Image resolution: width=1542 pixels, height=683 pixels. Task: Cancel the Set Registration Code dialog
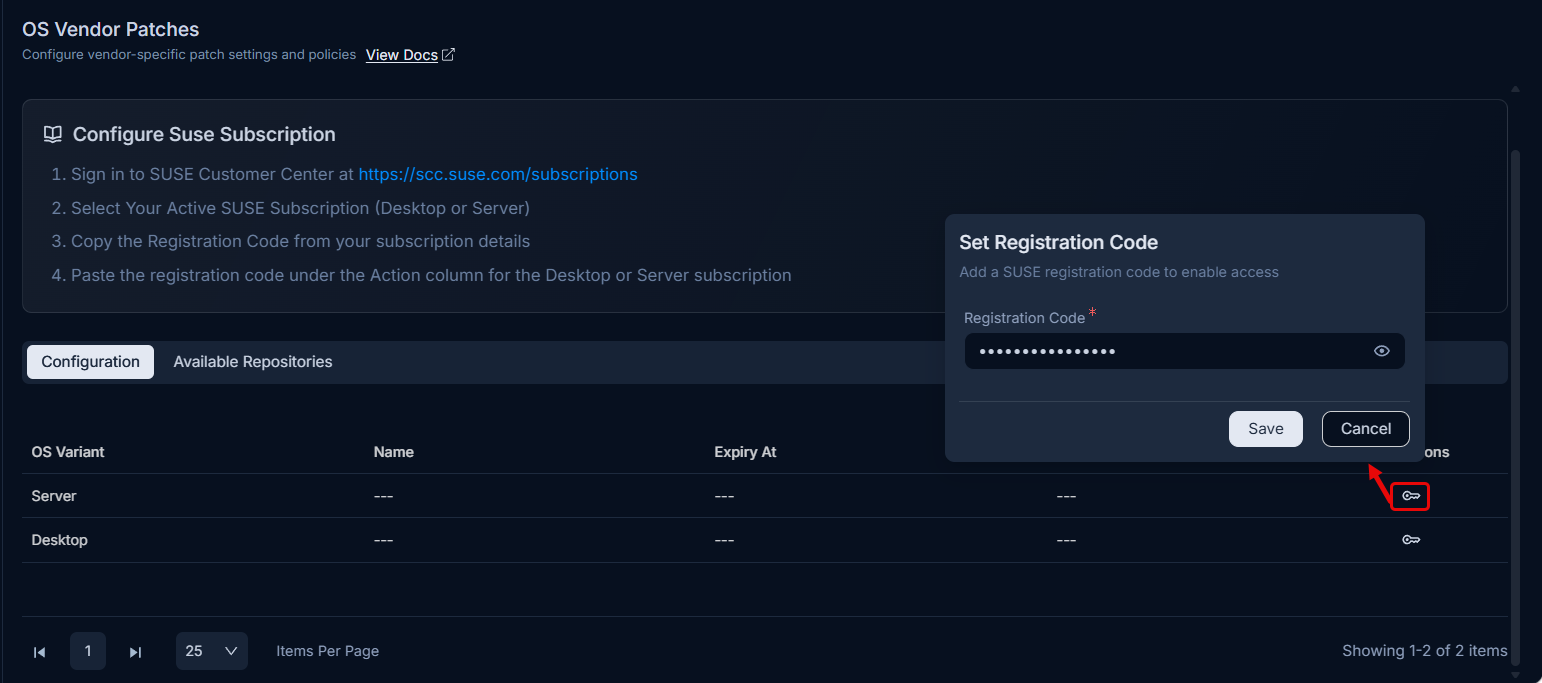[x=1366, y=429]
